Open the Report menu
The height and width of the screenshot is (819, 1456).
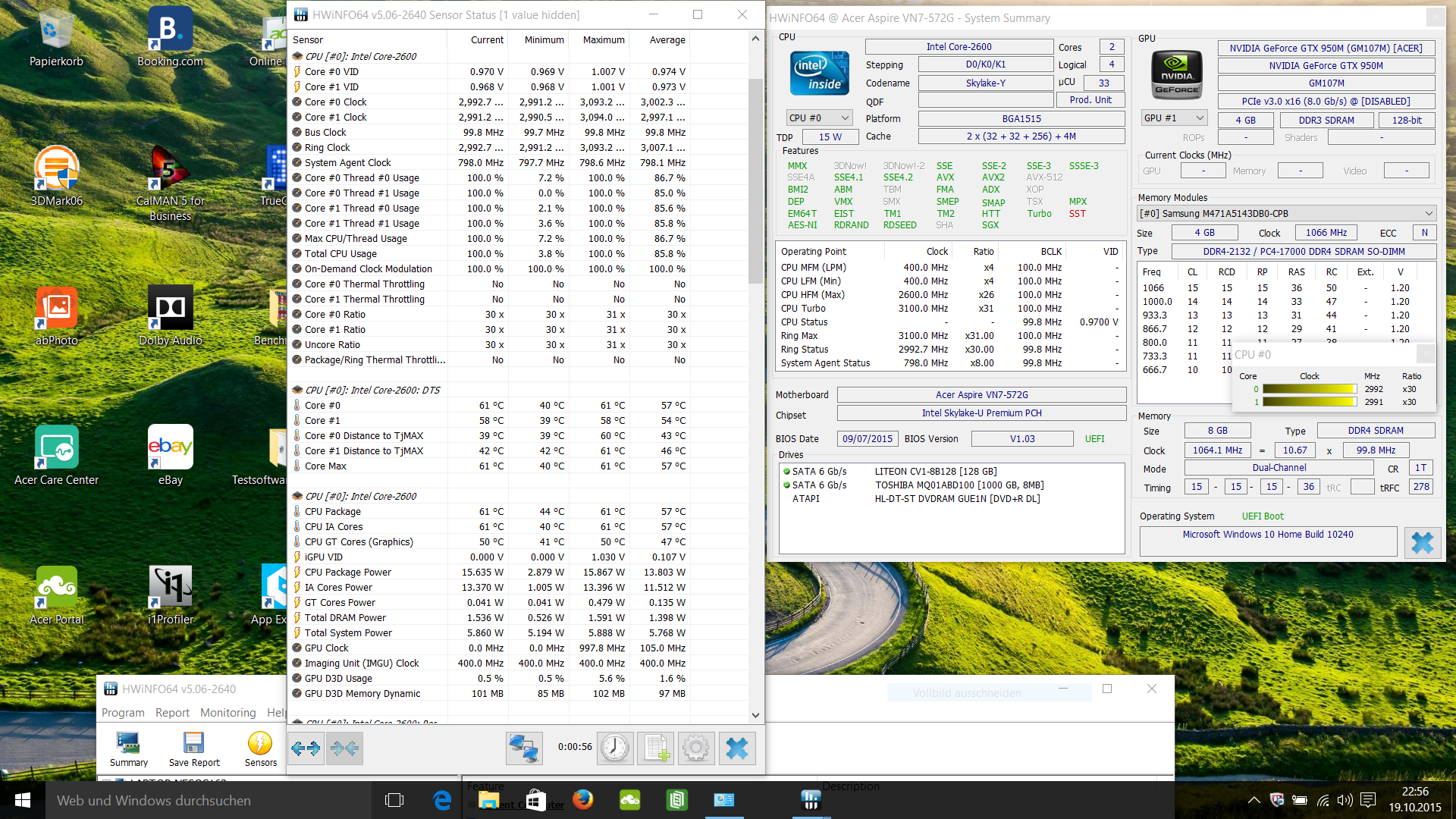coord(172,713)
